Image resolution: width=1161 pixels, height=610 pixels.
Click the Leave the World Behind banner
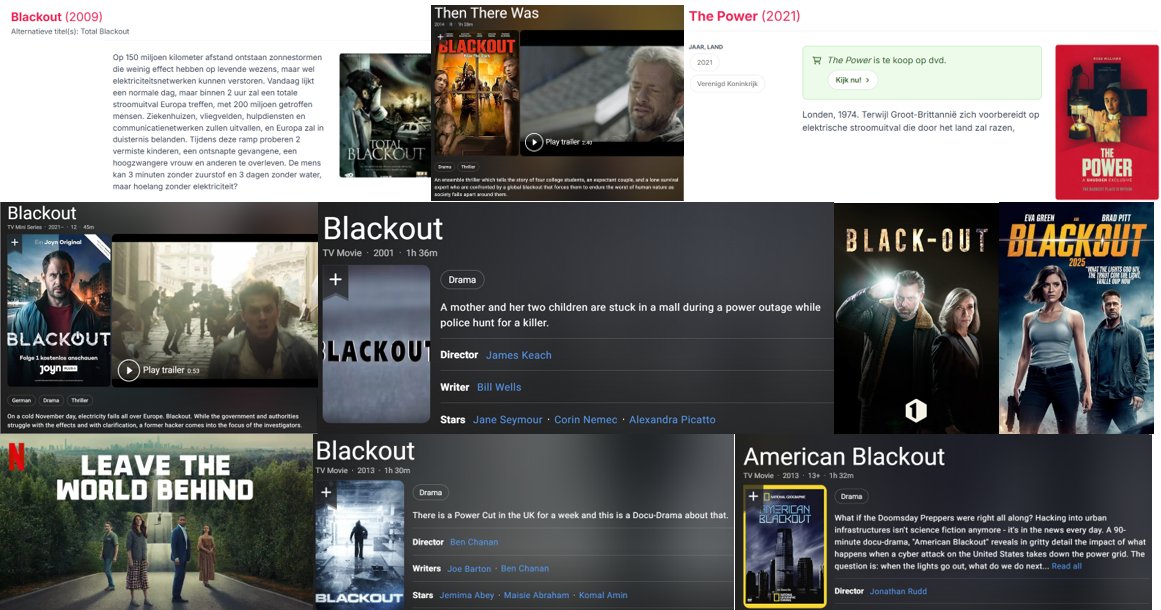tap(156, 522)
